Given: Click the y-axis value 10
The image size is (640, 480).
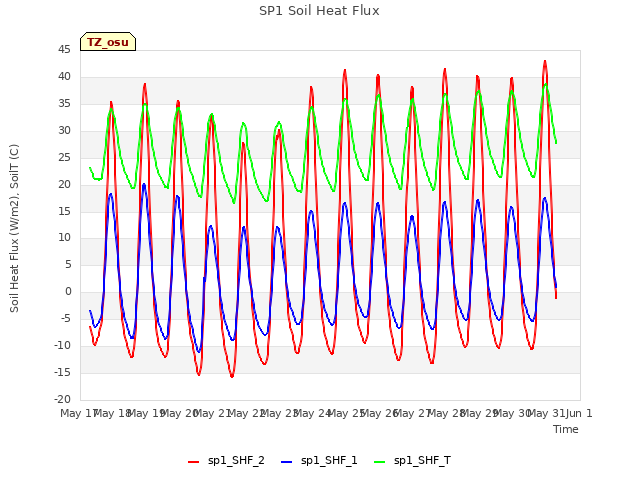Looking at the screenshot, I should click(64, 238).
